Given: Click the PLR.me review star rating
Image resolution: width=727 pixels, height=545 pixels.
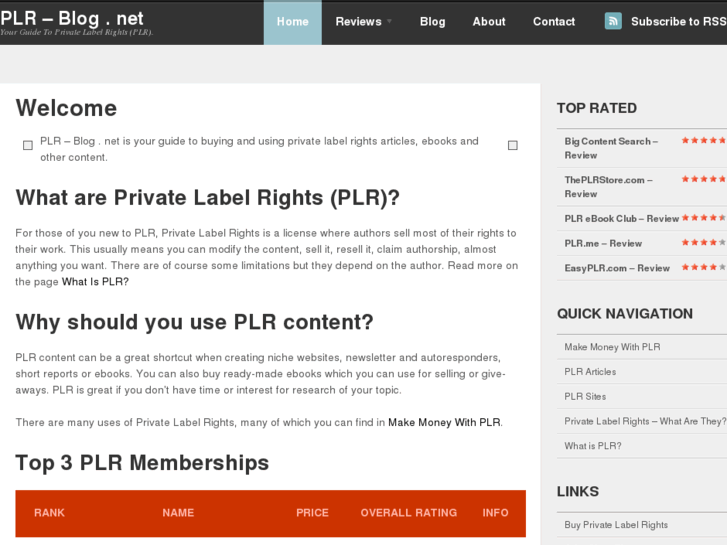Looking at the screenshot, I should click(x=704, y=242).
